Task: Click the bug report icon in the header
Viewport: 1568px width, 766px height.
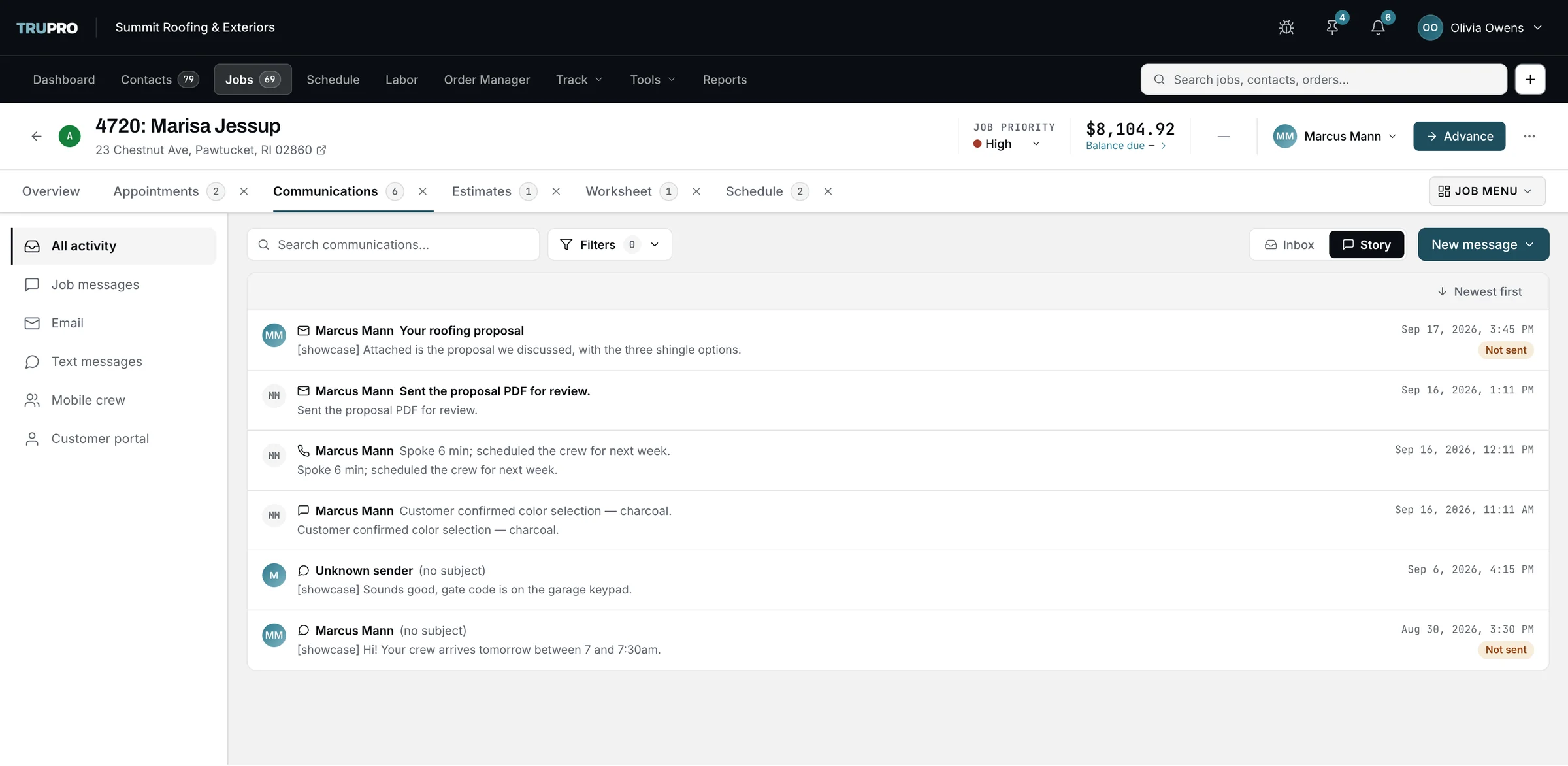Action: [1286, 27]
